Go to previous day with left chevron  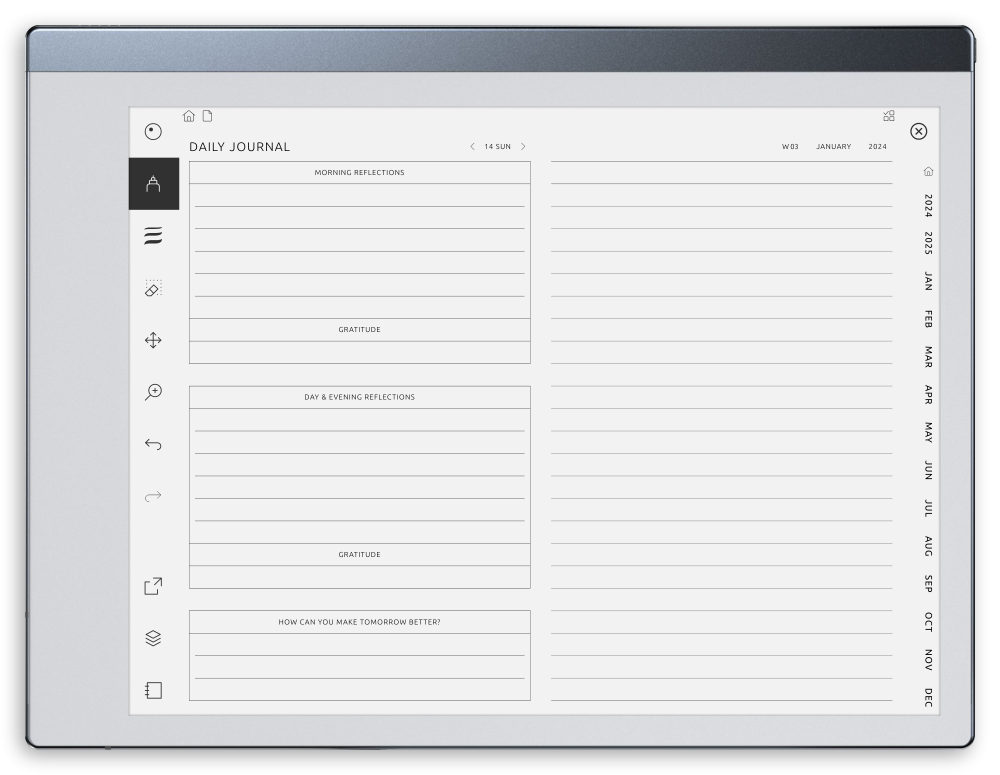472,147
